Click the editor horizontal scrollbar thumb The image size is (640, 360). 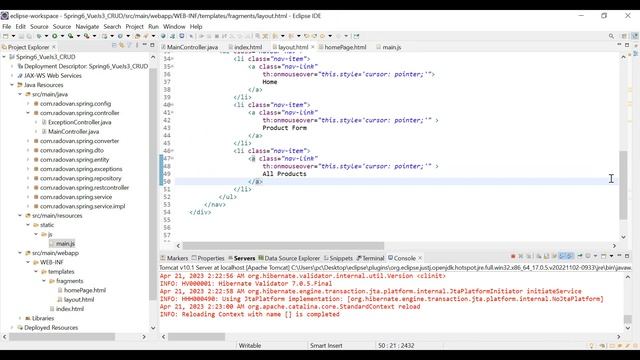click(283, 246)
